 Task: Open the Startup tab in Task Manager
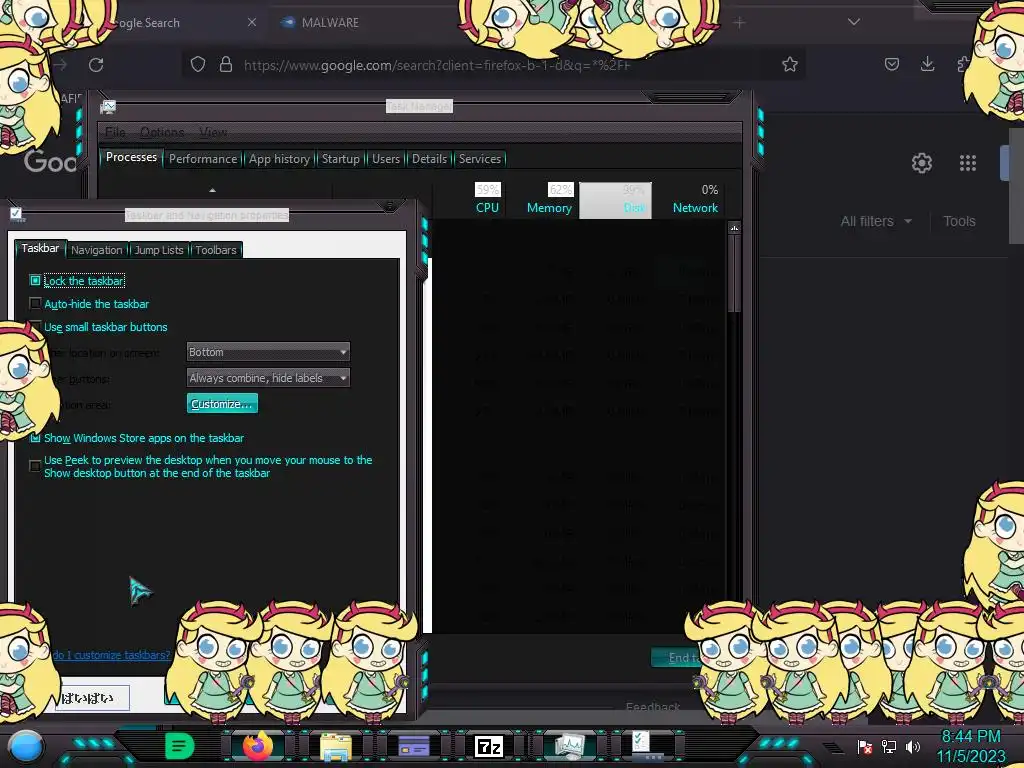[x=340, y=159]
